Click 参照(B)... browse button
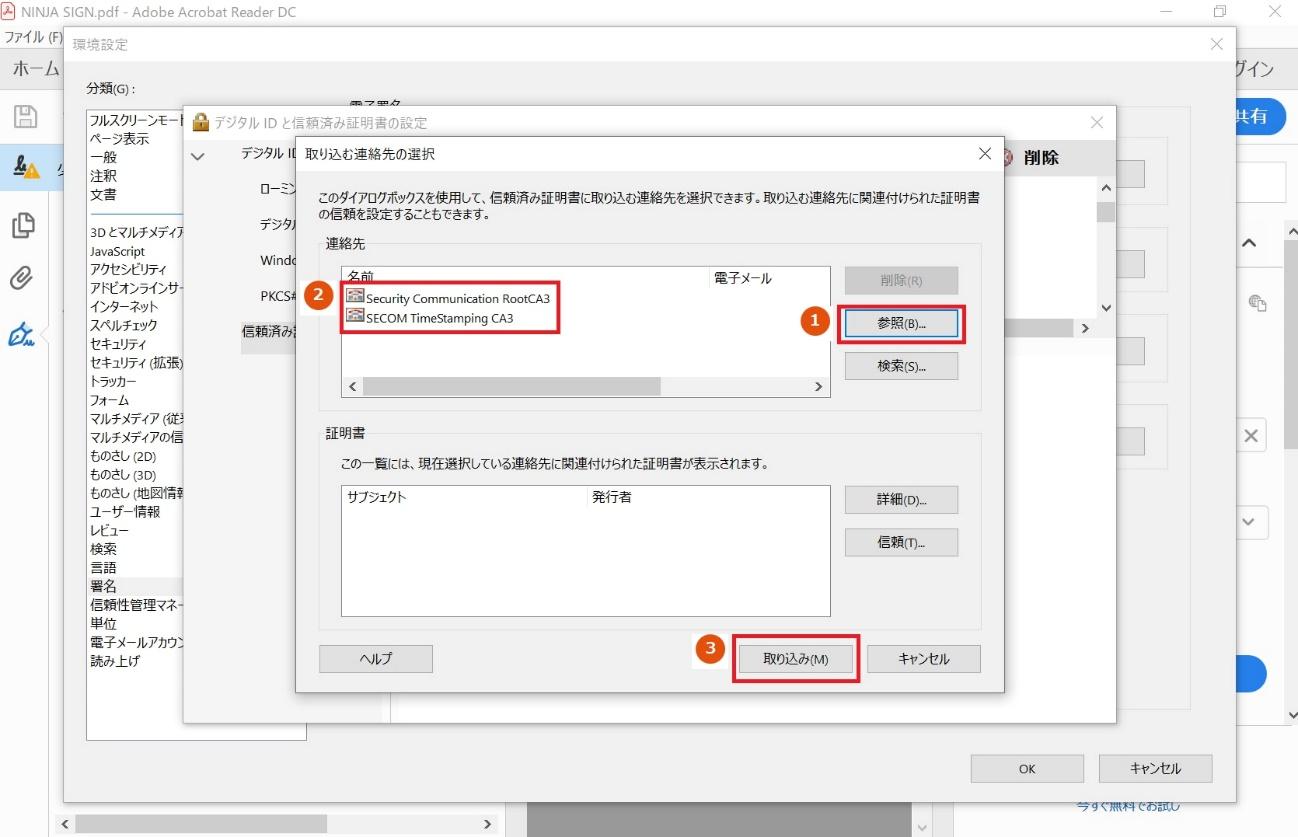This screenshot has width=1298, height=837. pos(901,323)
